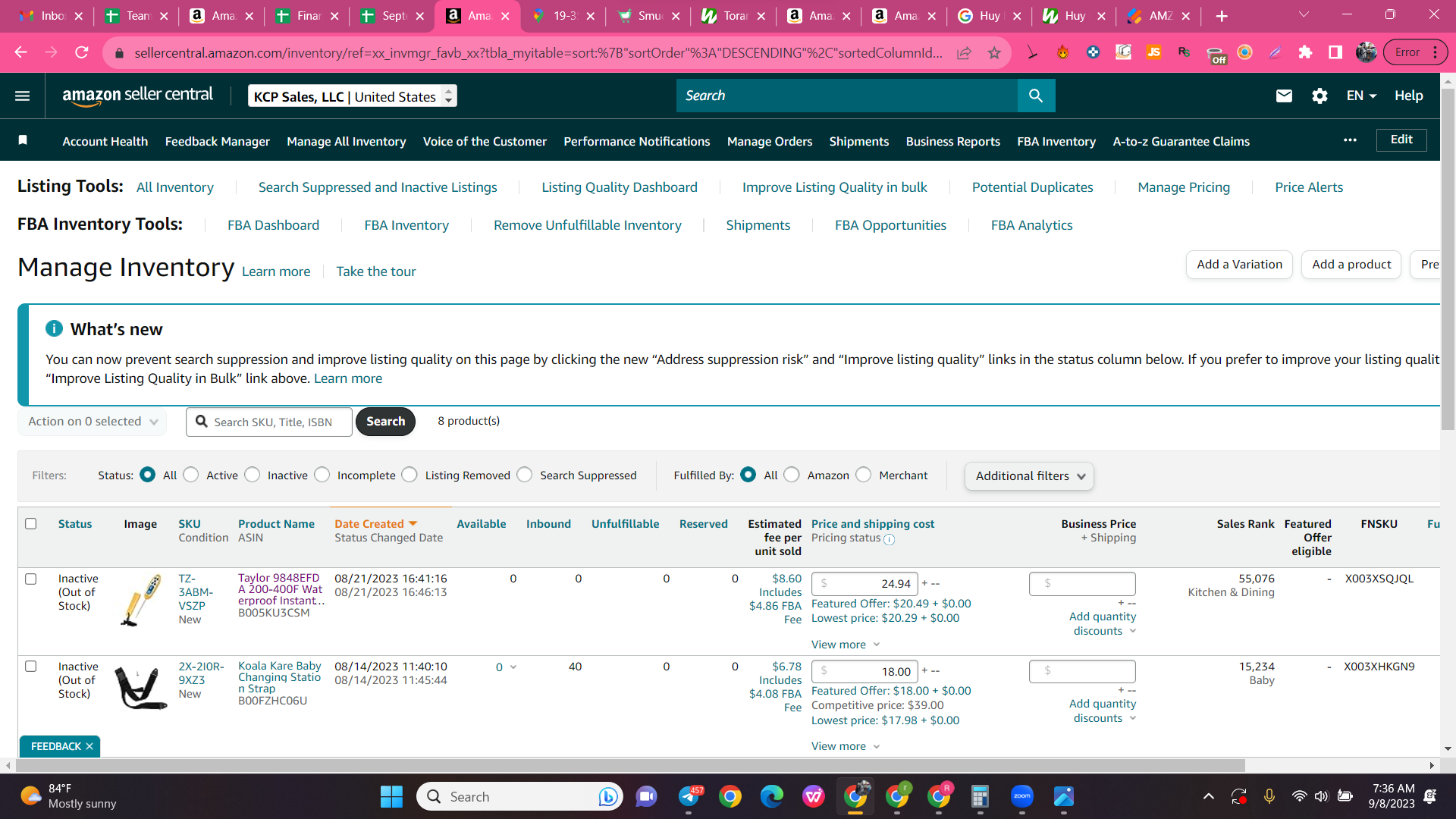
Task: Open A-to-z Guarantee Claims menu item
Action: (1181, 142)
